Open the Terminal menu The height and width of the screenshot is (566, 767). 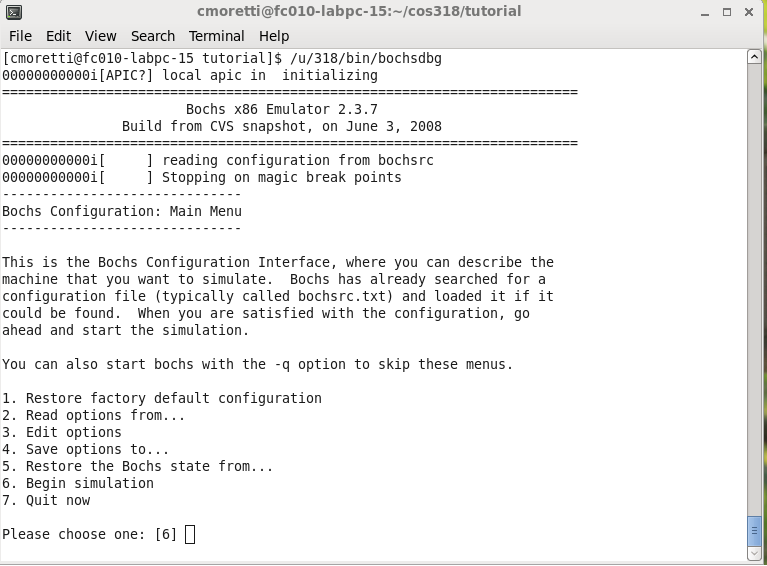(x=216, y=36)
